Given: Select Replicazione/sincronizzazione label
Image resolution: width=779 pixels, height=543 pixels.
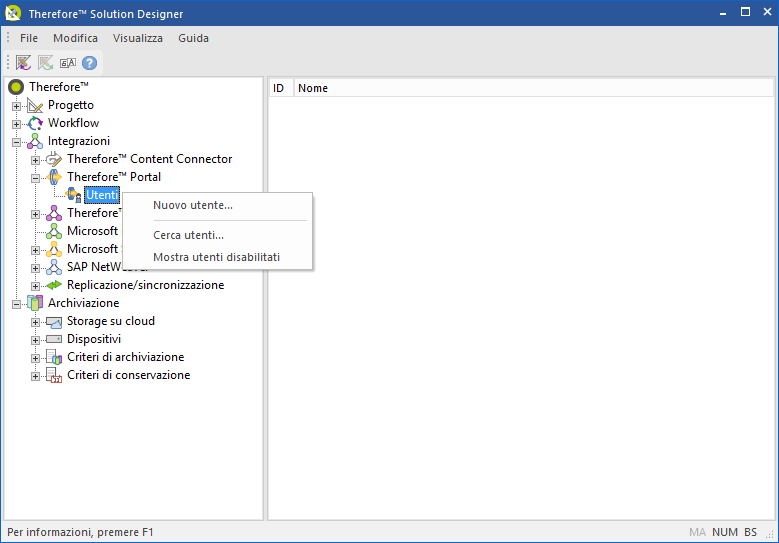Looking at the screenshot, I should pyautogui.click(x=146, y=285).
